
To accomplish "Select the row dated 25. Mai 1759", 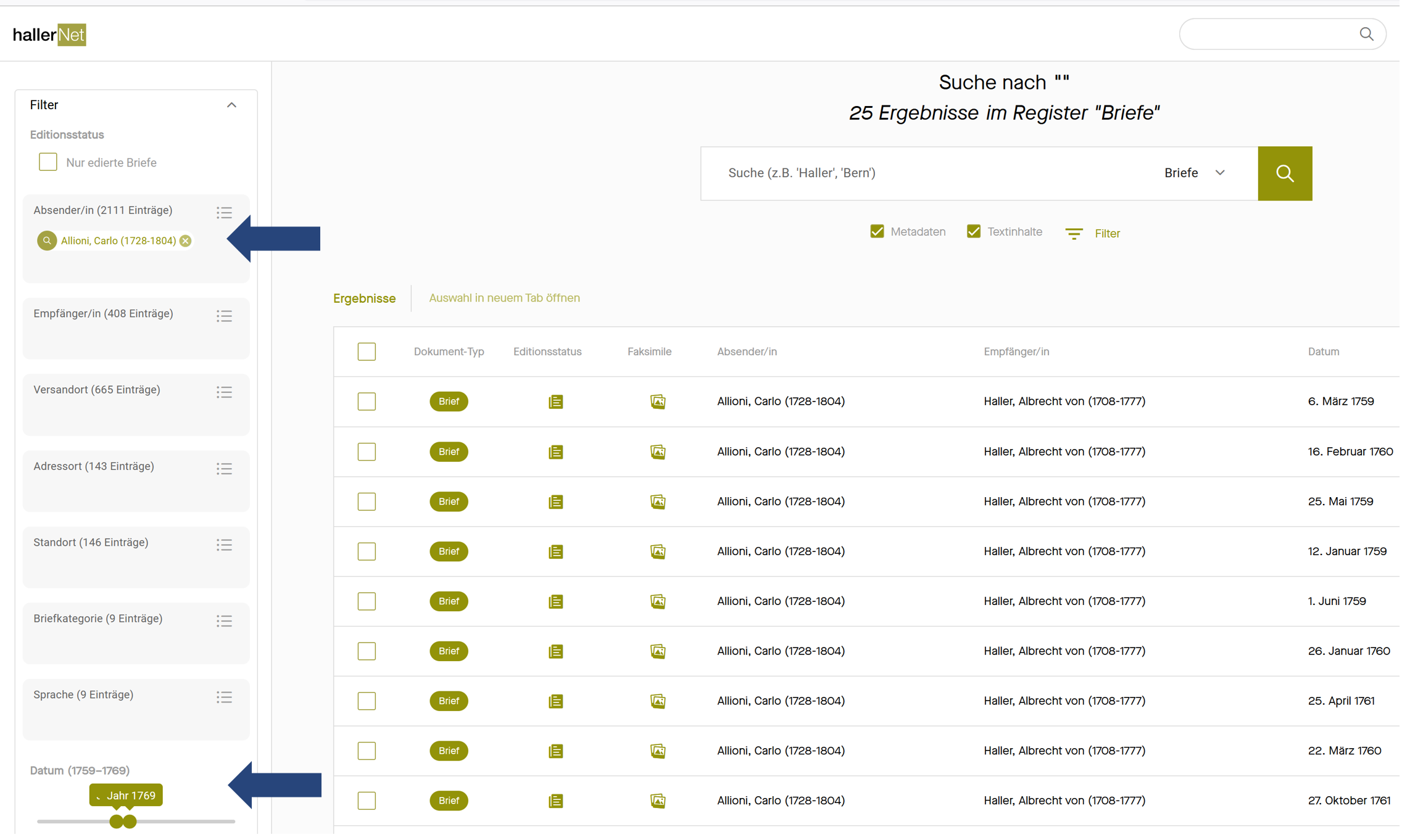I will [367, 502].
